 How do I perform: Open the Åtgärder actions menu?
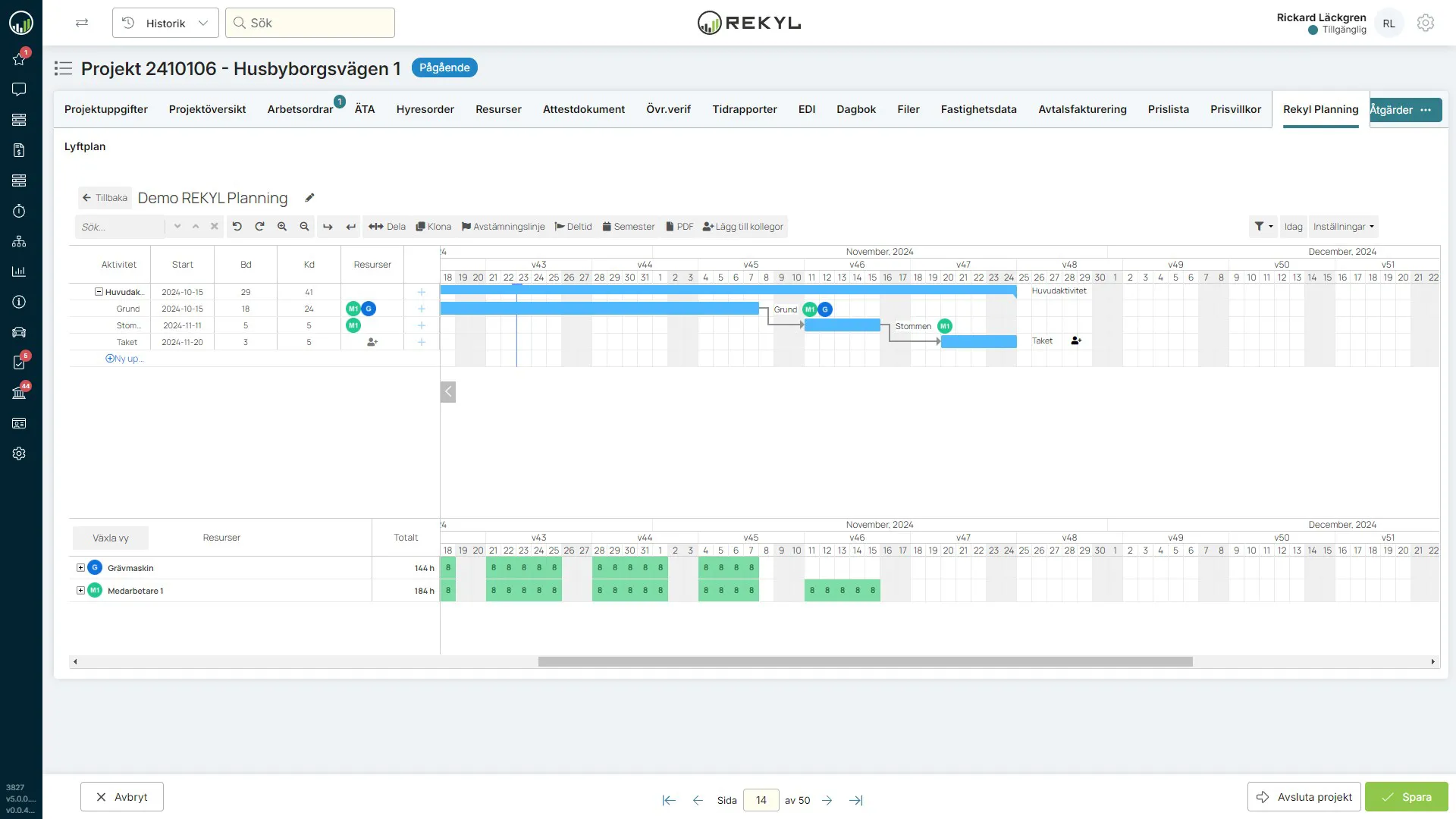coord(1405,110)
